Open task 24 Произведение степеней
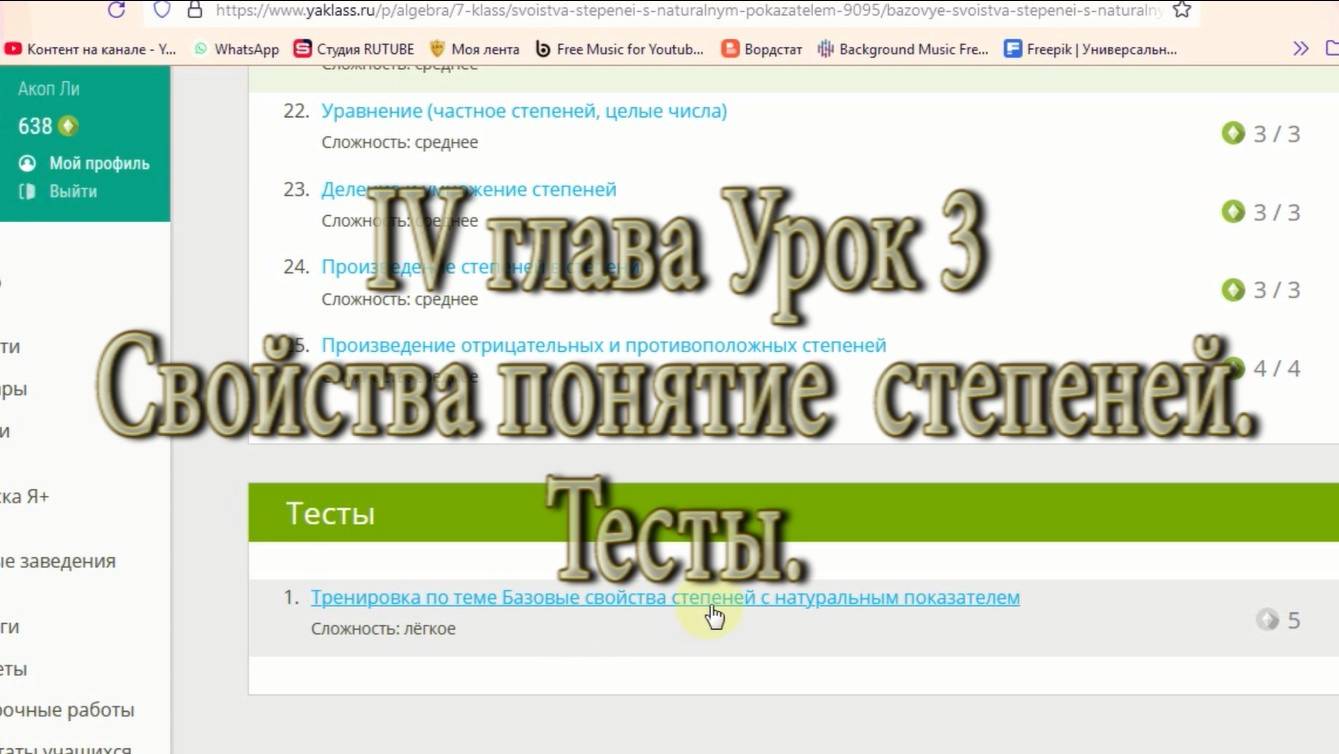 pyautogui.click(x=480, y=267)
